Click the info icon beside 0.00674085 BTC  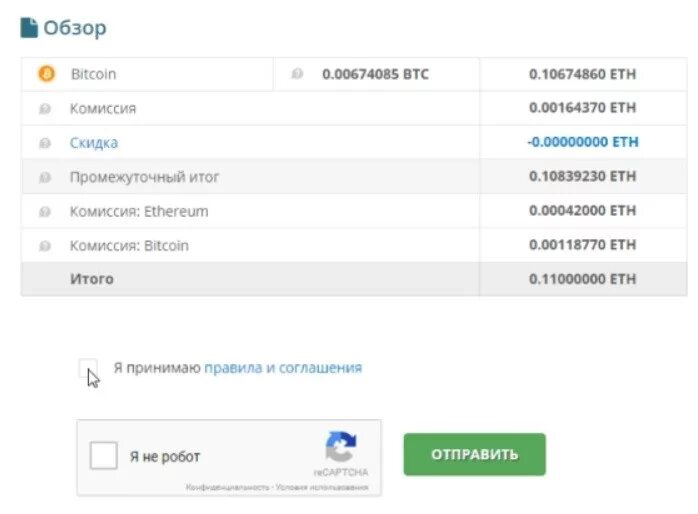(297, 74)
